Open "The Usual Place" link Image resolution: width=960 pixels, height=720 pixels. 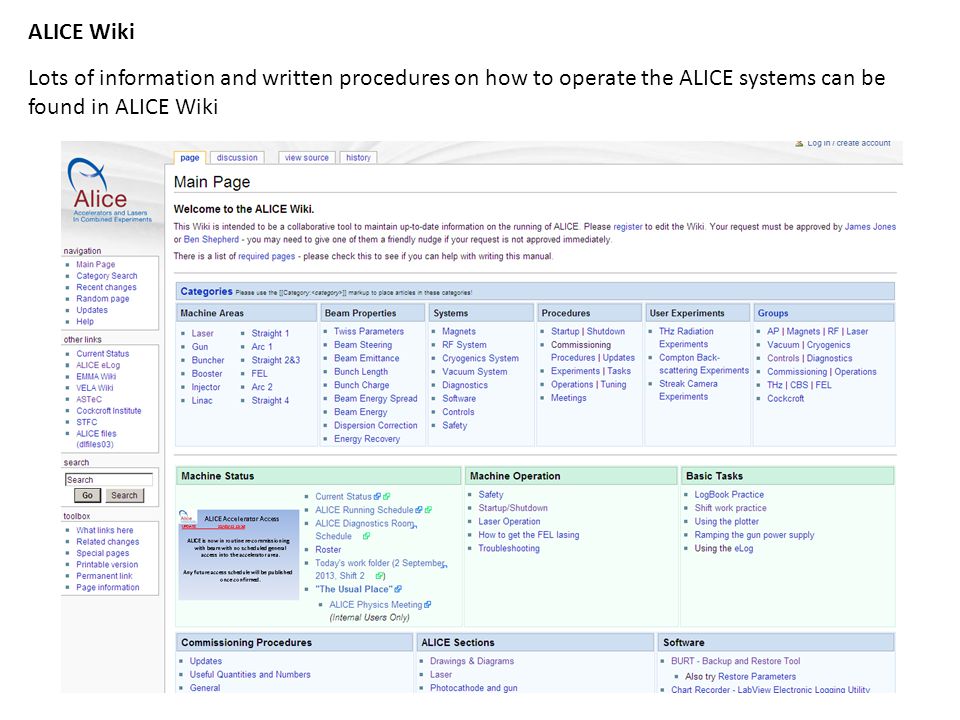[354, 589]
